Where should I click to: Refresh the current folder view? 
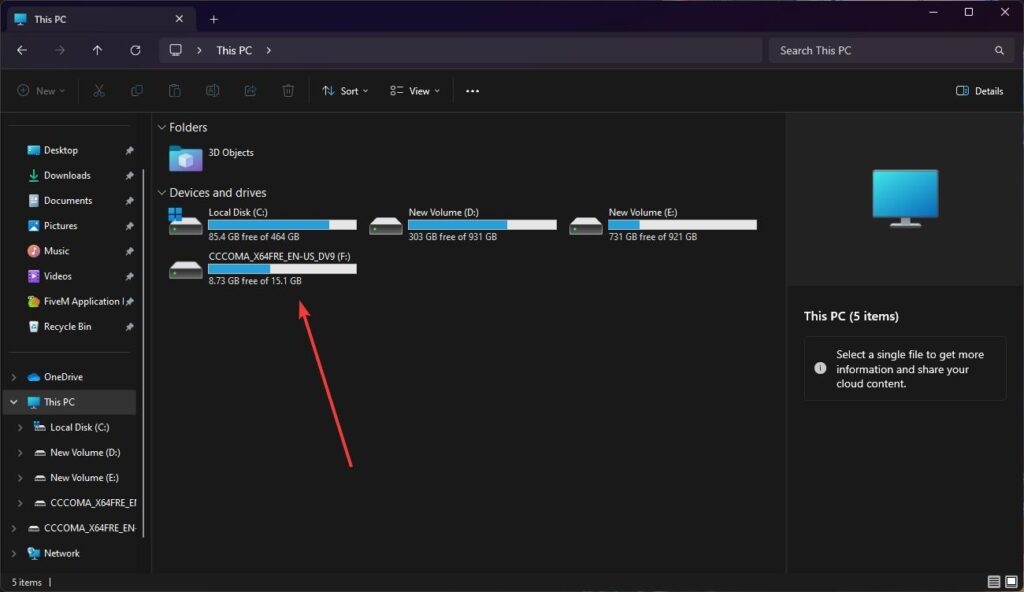[135, 50]
